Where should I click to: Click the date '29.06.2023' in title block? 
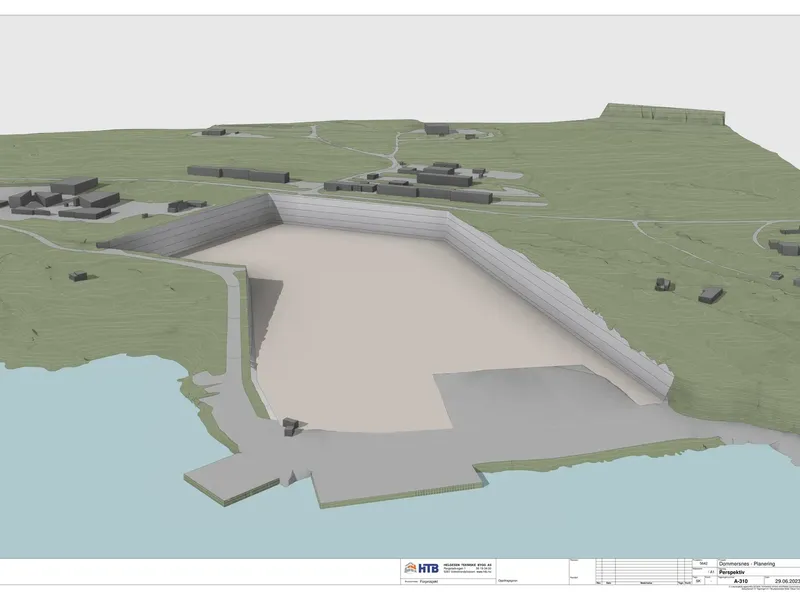[x=787, y=581]
